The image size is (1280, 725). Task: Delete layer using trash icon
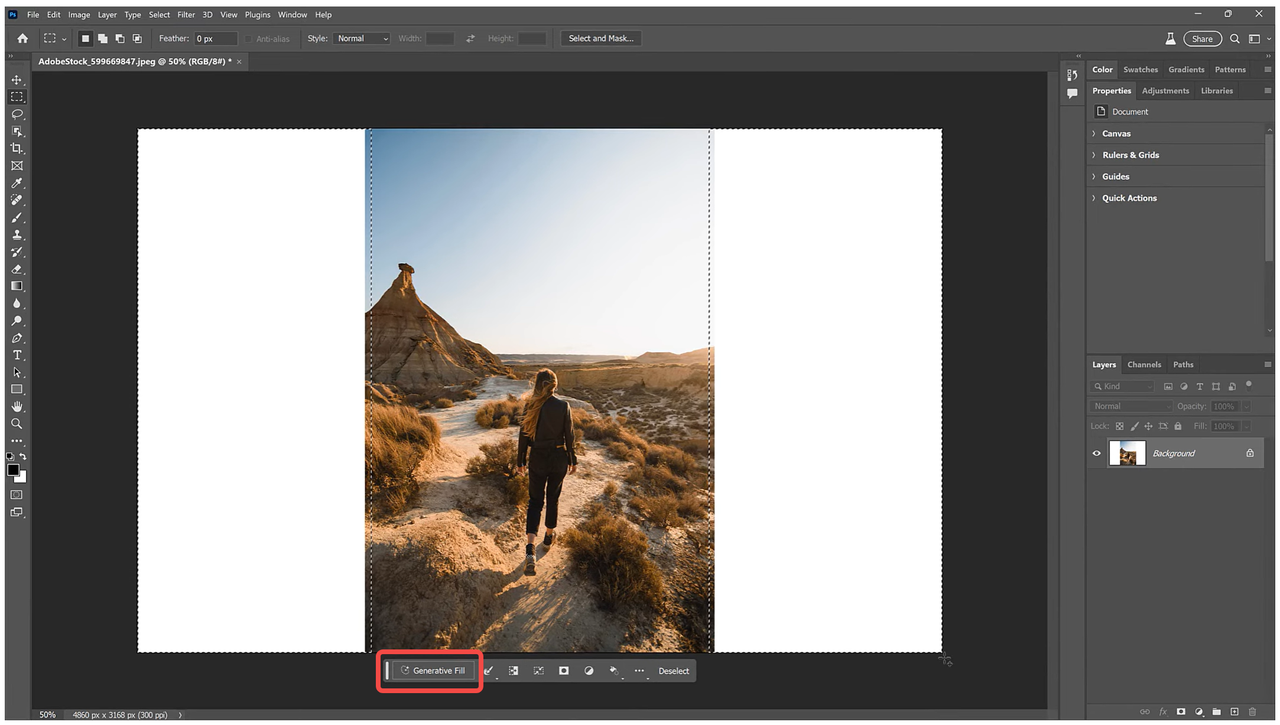click(x=1253, y=712)
